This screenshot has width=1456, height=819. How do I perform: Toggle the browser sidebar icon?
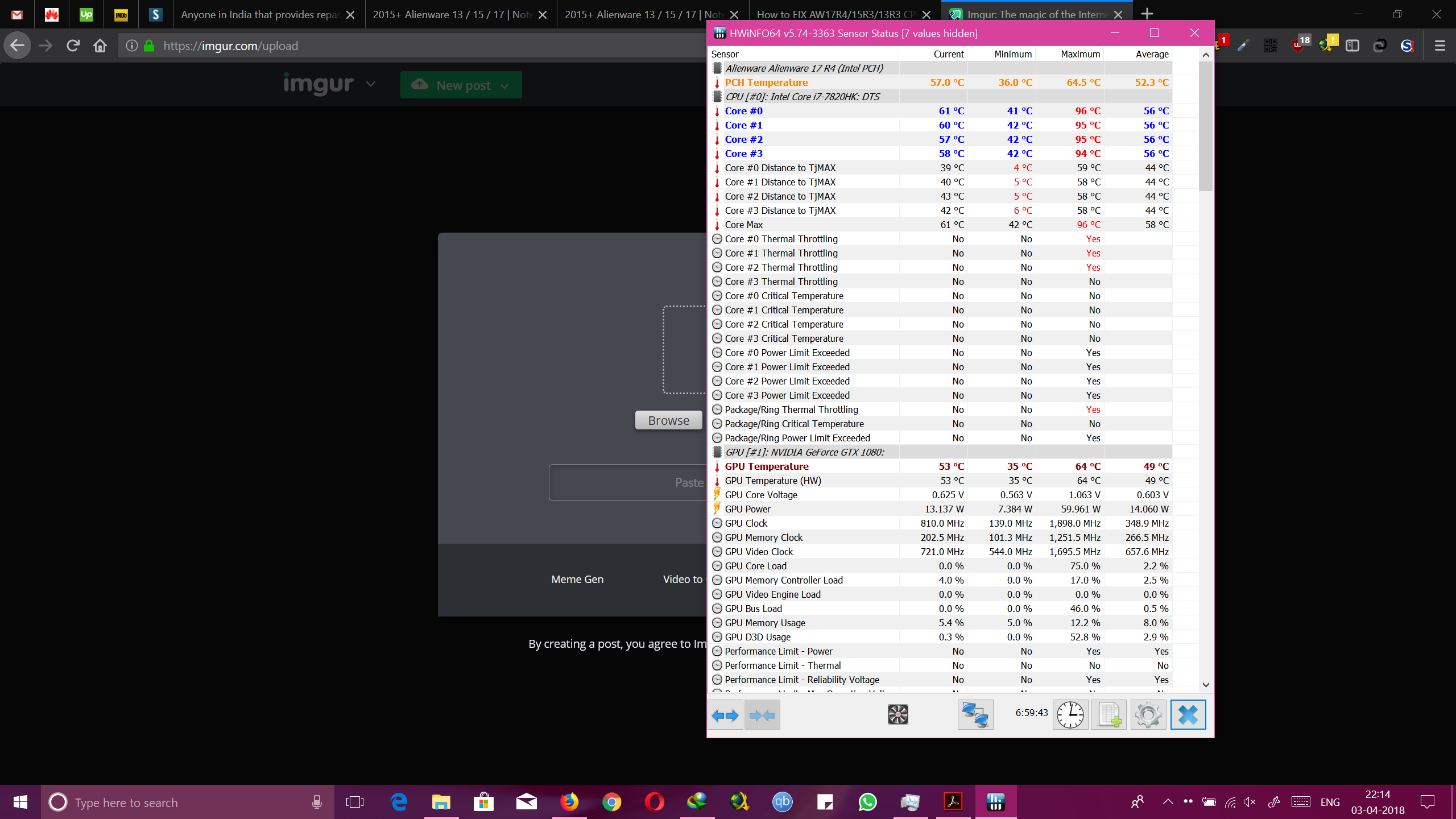1352,45
